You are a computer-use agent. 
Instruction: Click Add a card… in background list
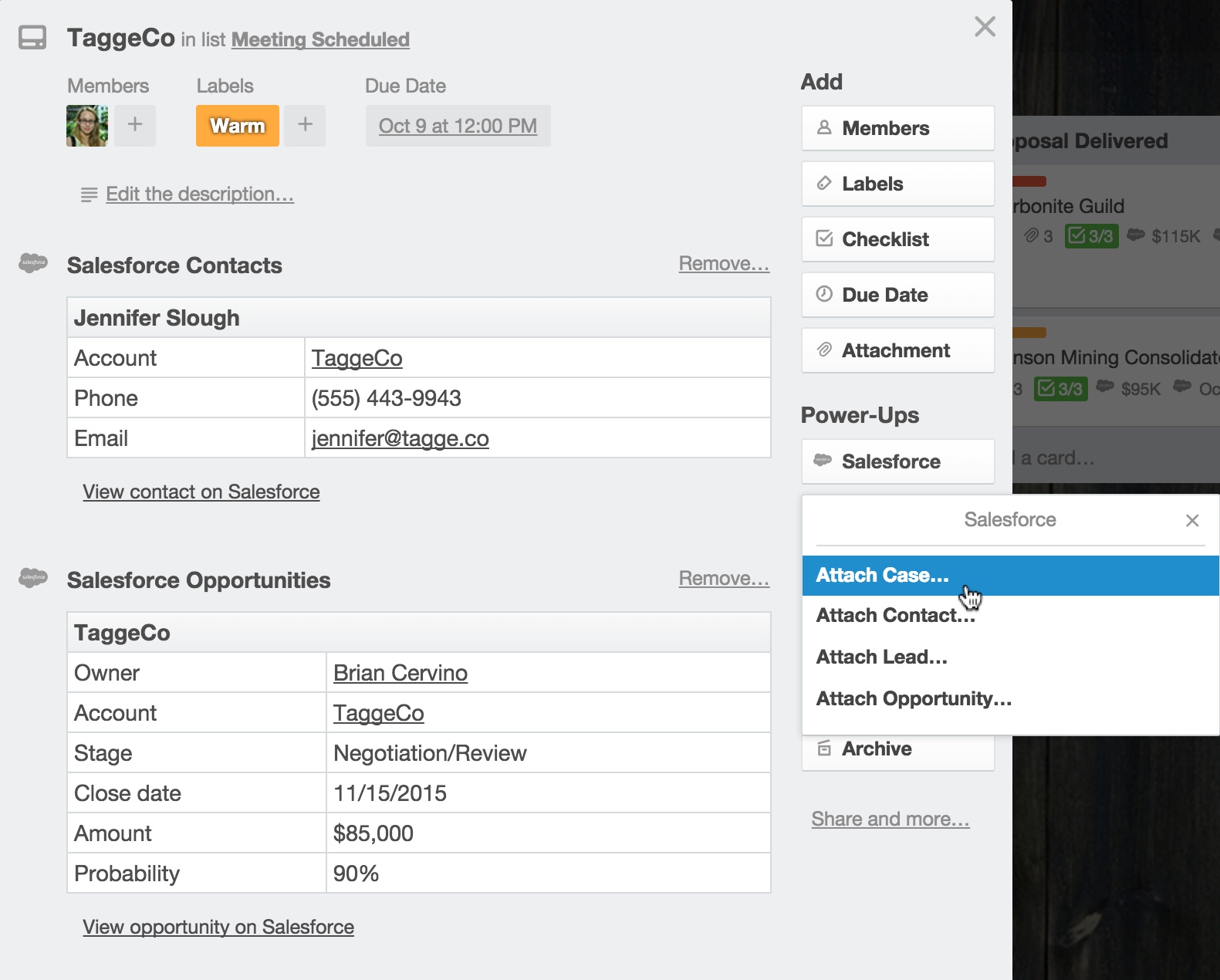1054,458
